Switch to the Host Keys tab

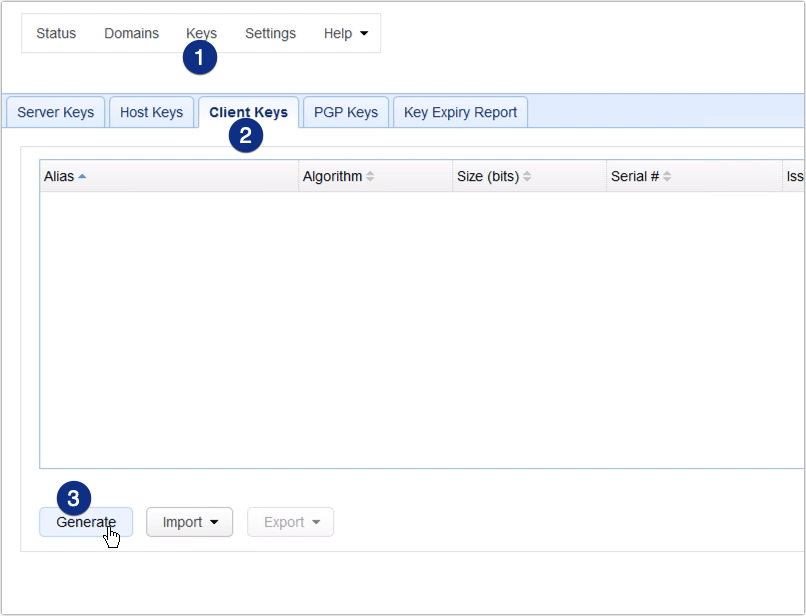point(151,112)
